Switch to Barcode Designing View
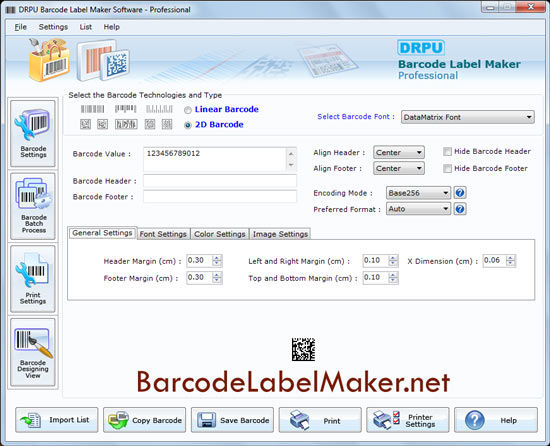Screen dimensions: 550x446 33,352
